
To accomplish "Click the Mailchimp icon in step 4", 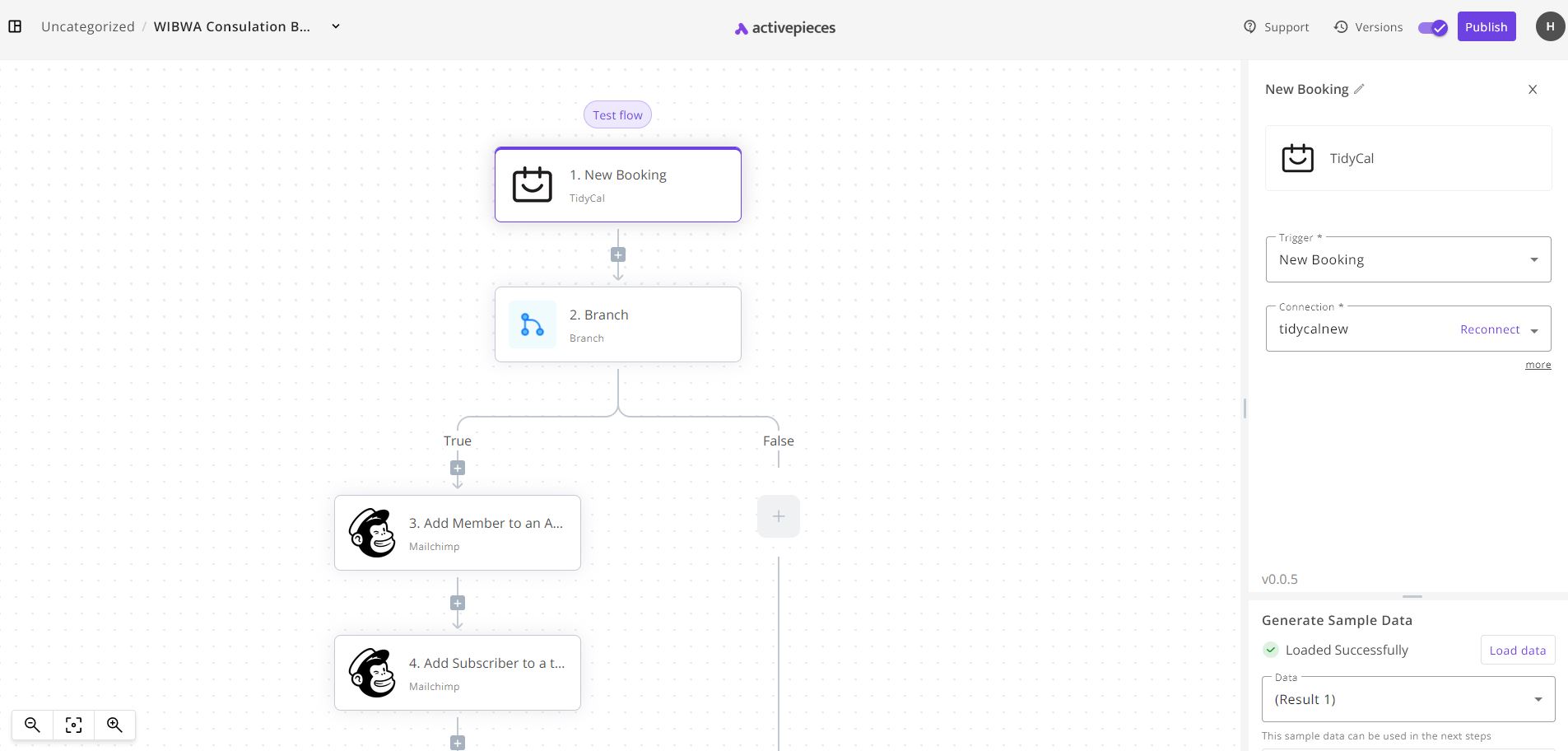I will tap(372, 673).
